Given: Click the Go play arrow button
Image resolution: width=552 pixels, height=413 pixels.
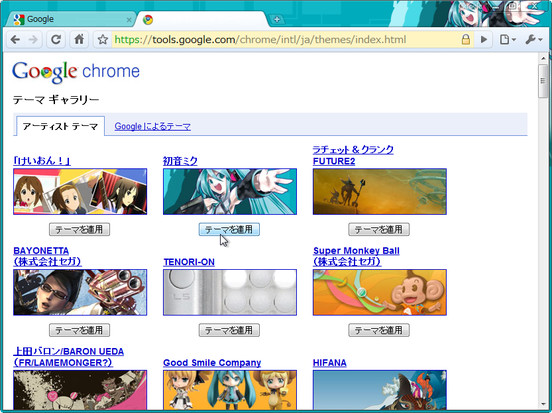Looking at the screenshot, I should [x=484, y=39].
